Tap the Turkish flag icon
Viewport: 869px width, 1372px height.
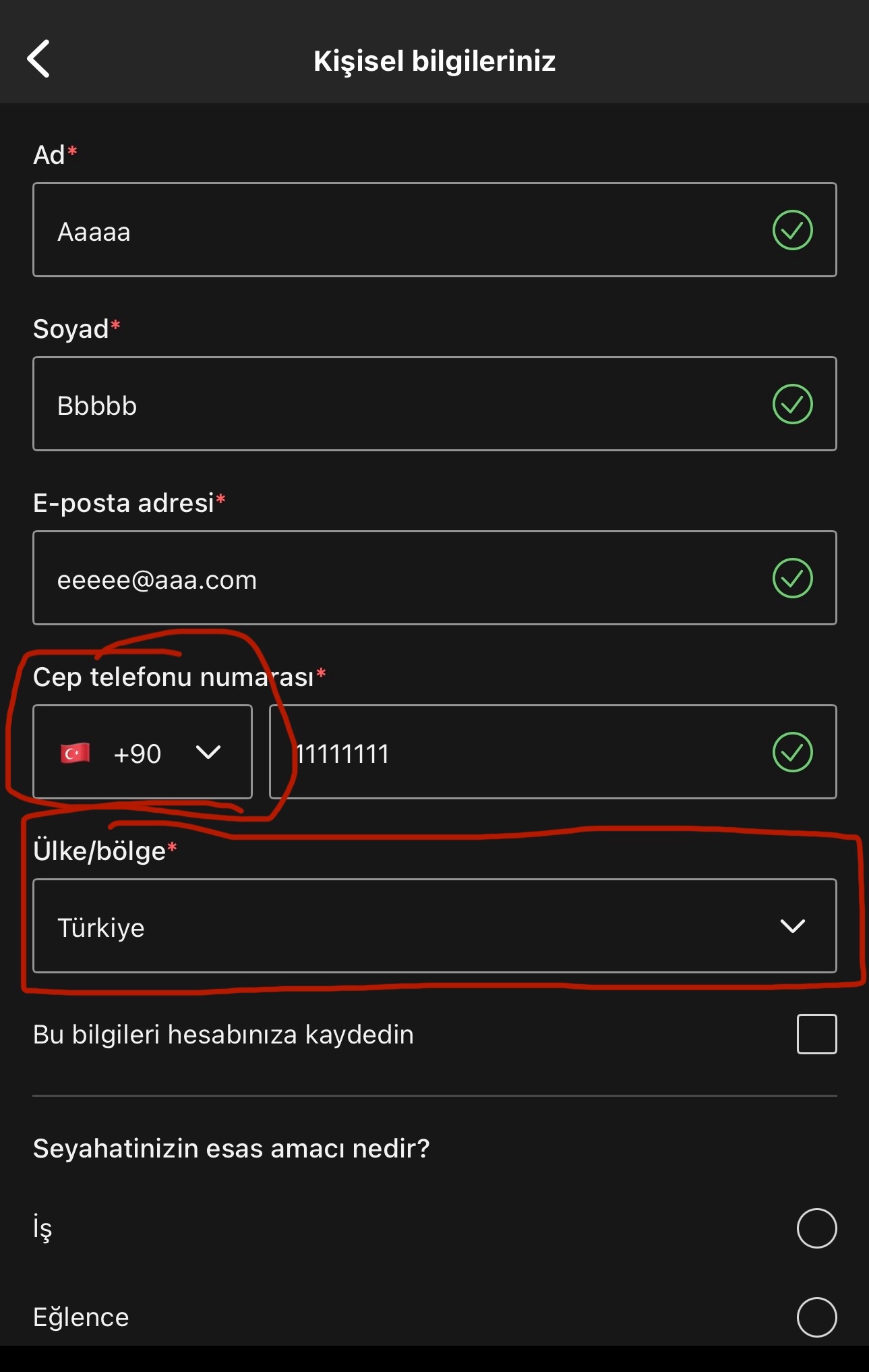[75, 753]
